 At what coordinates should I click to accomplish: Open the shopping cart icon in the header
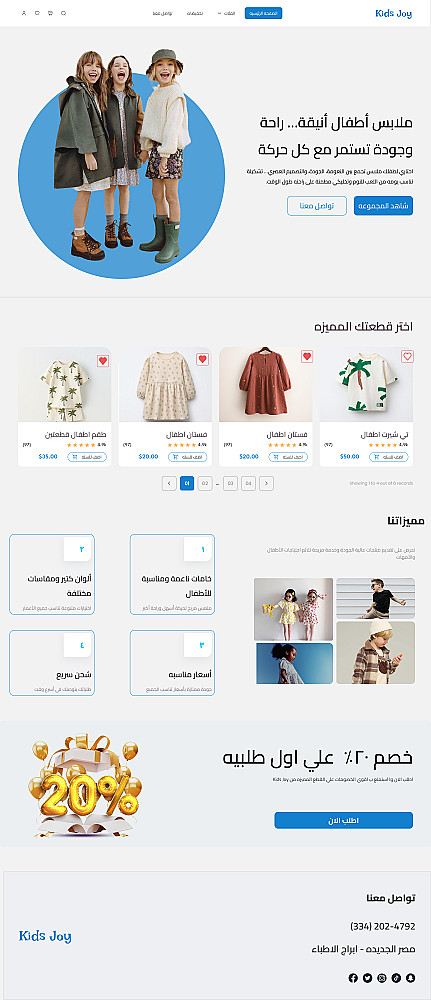coord(50,13)
